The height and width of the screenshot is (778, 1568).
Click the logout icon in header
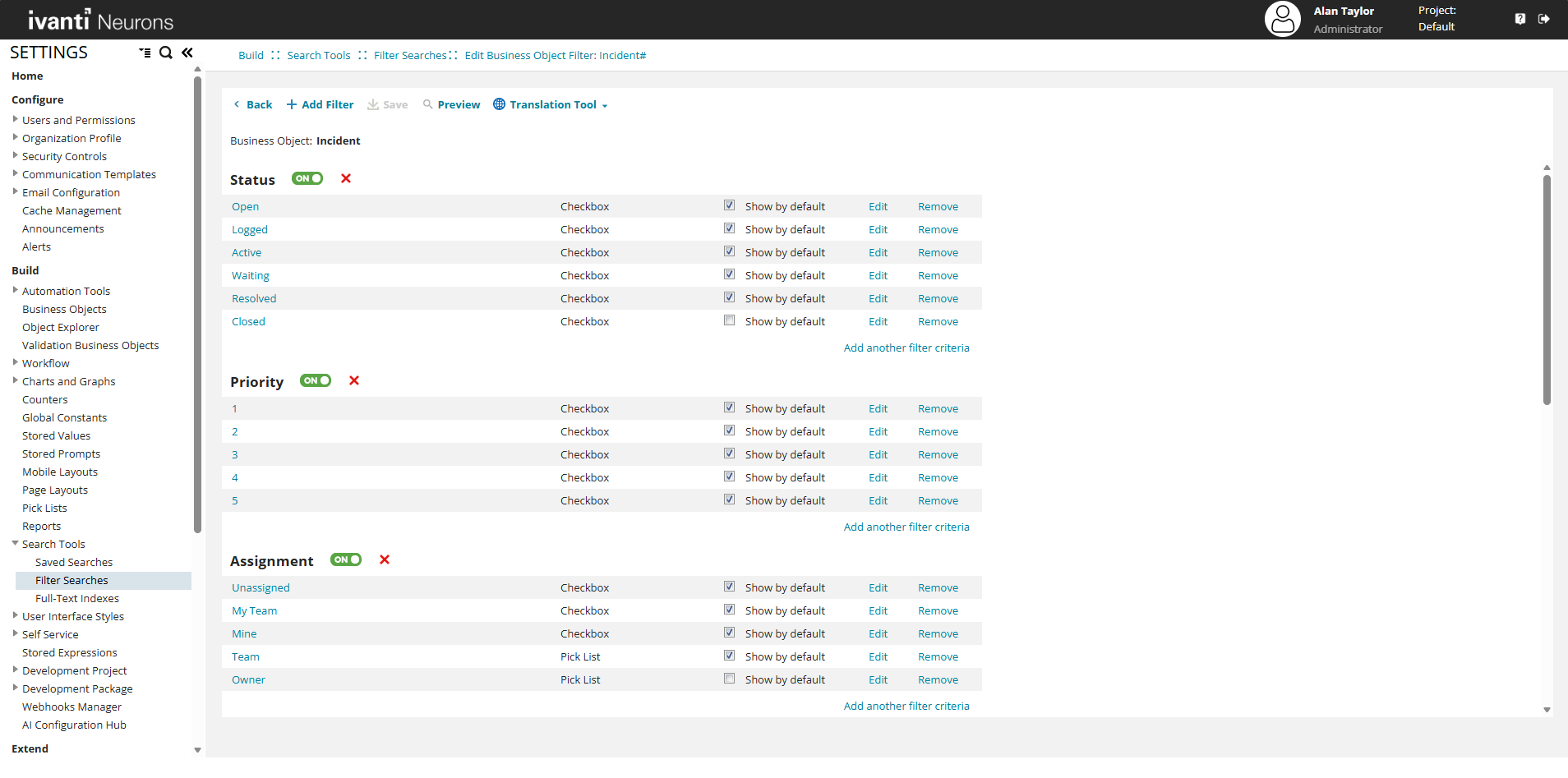(1543, 19)
